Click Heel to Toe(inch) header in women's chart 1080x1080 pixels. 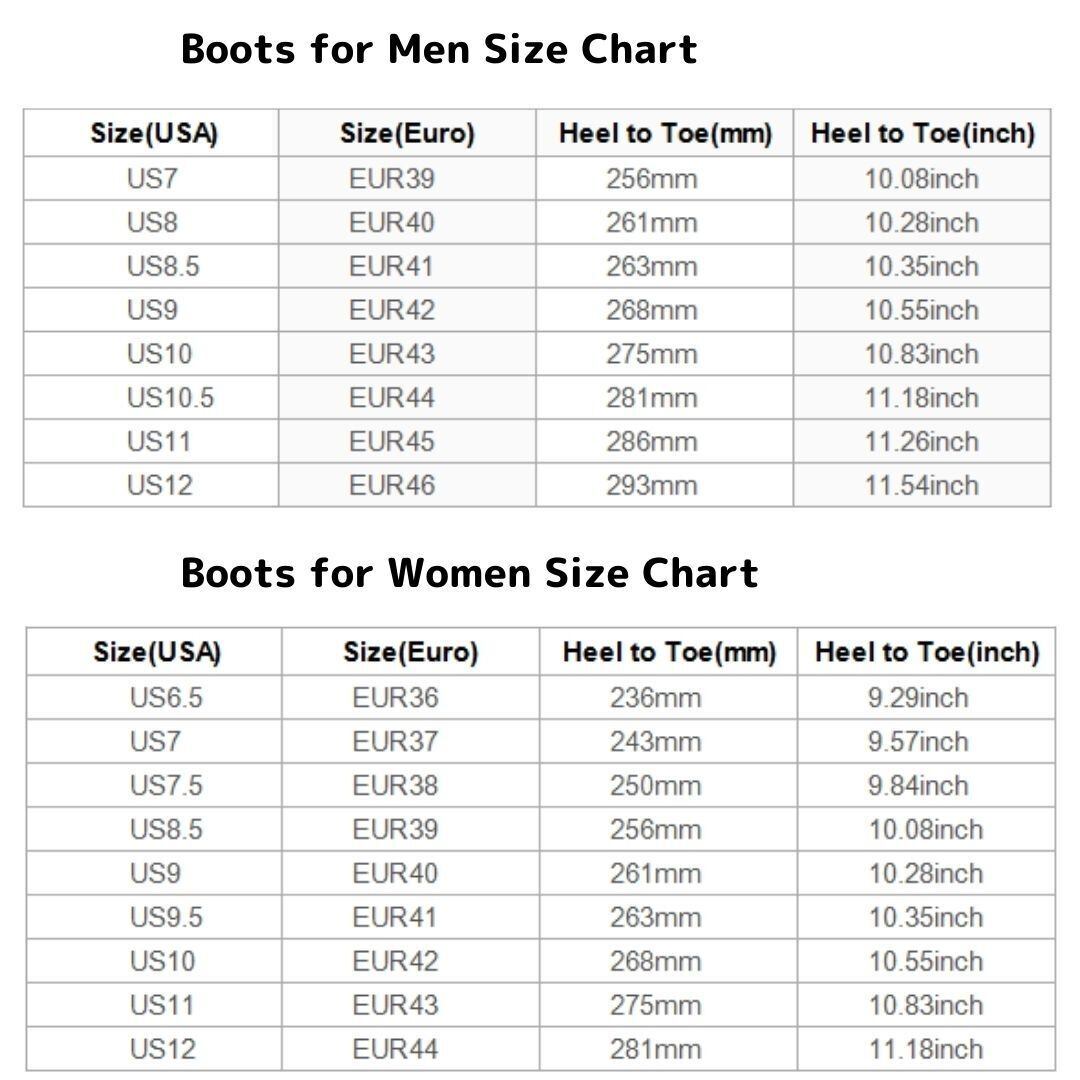[x=926, y=652]
